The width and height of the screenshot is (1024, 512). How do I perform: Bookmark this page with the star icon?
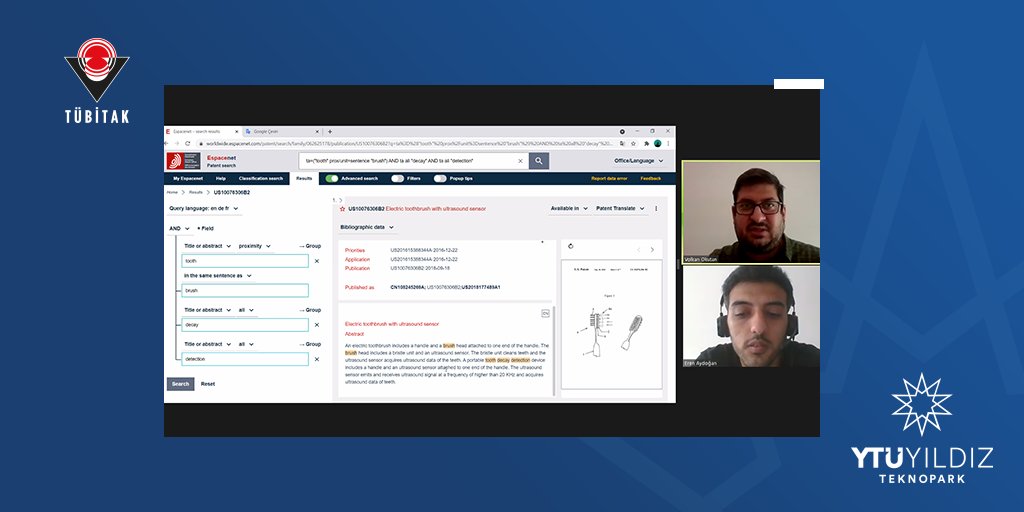[633, 144]
